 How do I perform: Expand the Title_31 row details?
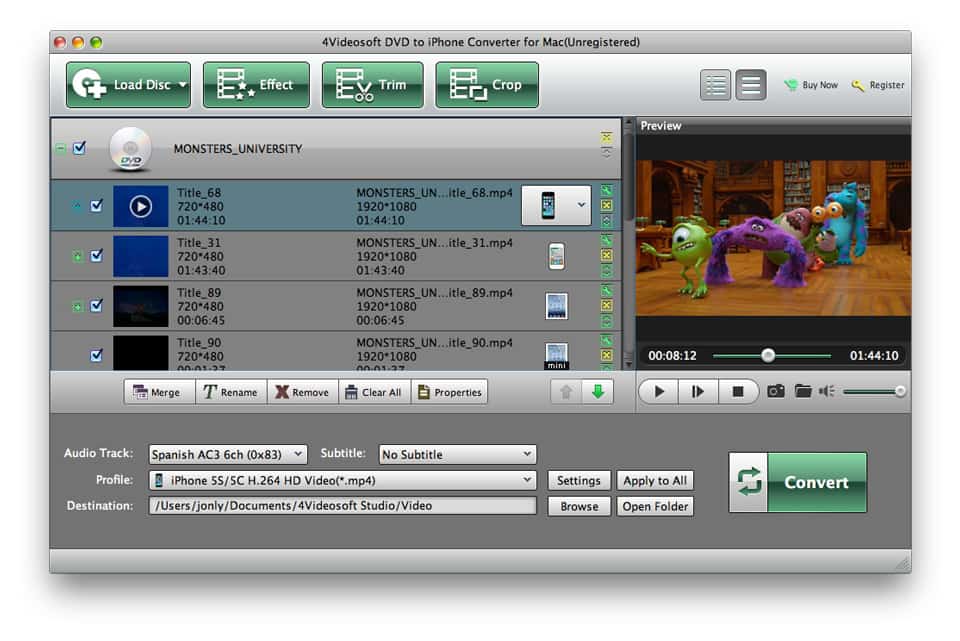[x=78, y=257]
